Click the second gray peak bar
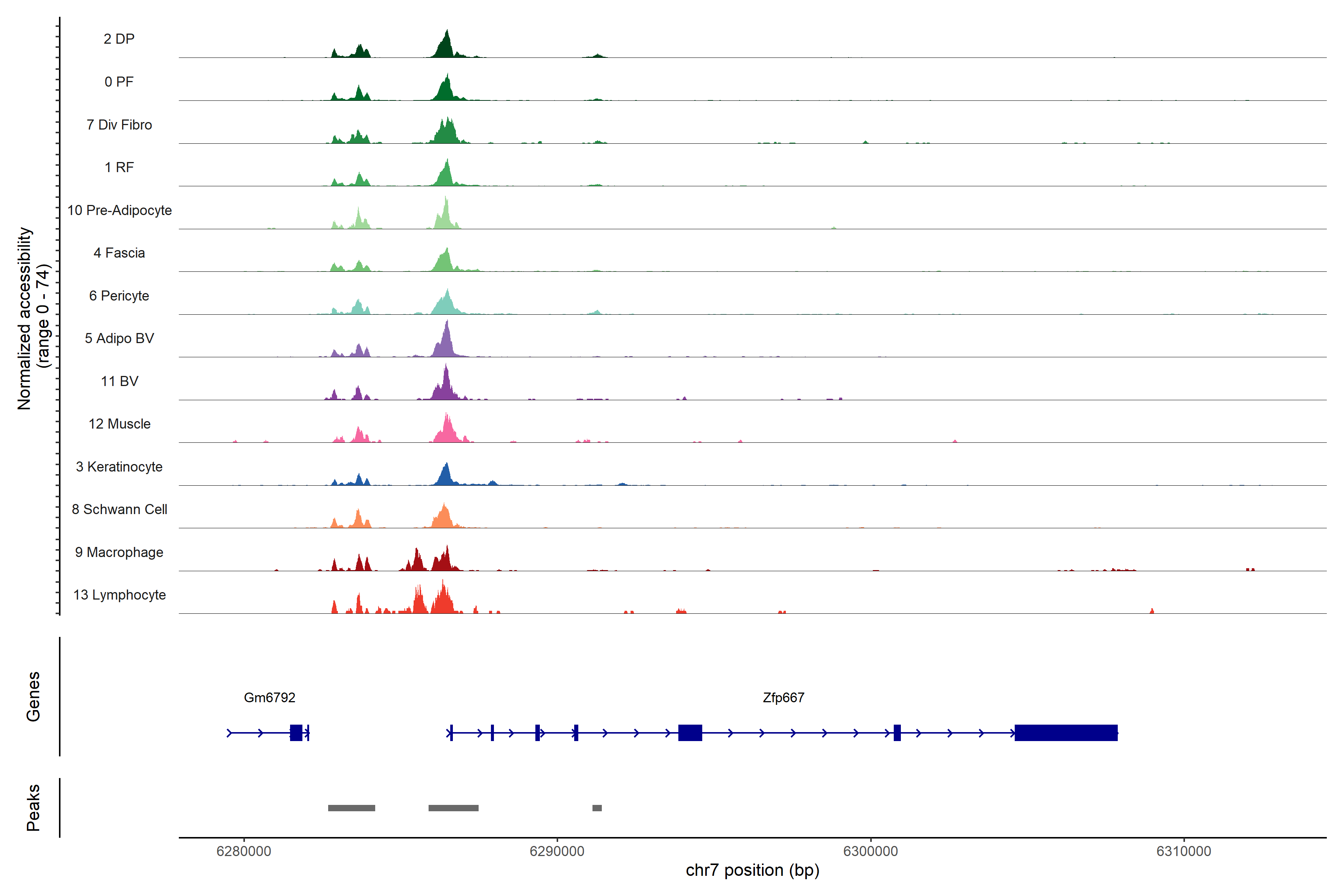 (453, 808)
